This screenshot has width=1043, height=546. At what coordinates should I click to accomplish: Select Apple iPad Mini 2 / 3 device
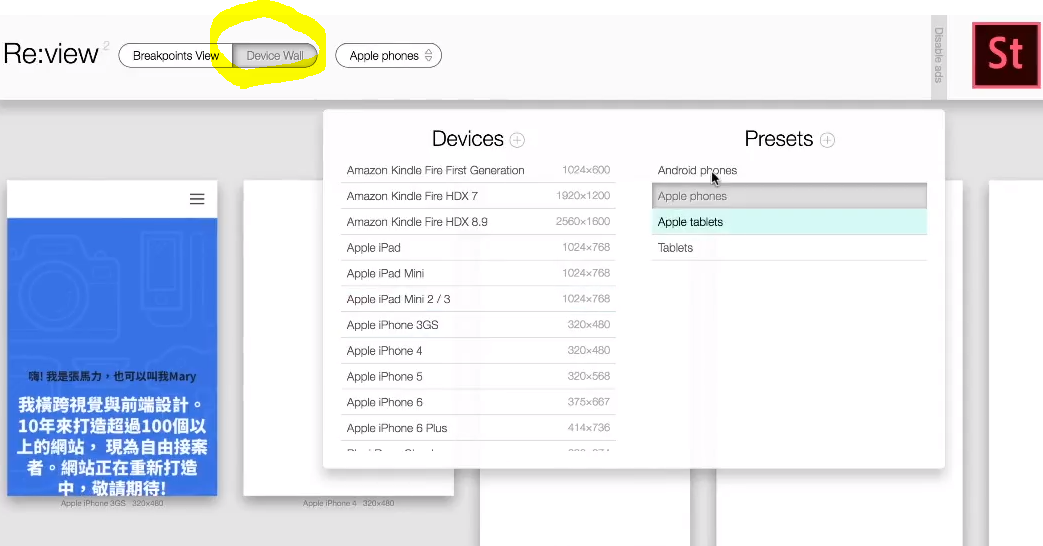(478, 299)
